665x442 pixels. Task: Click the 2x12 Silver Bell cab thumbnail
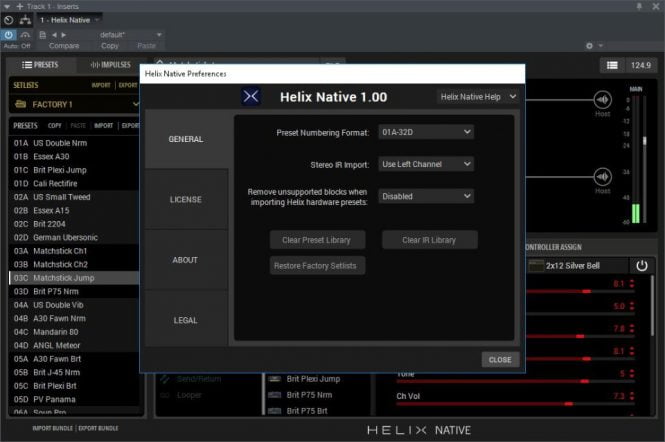point(536,266)
